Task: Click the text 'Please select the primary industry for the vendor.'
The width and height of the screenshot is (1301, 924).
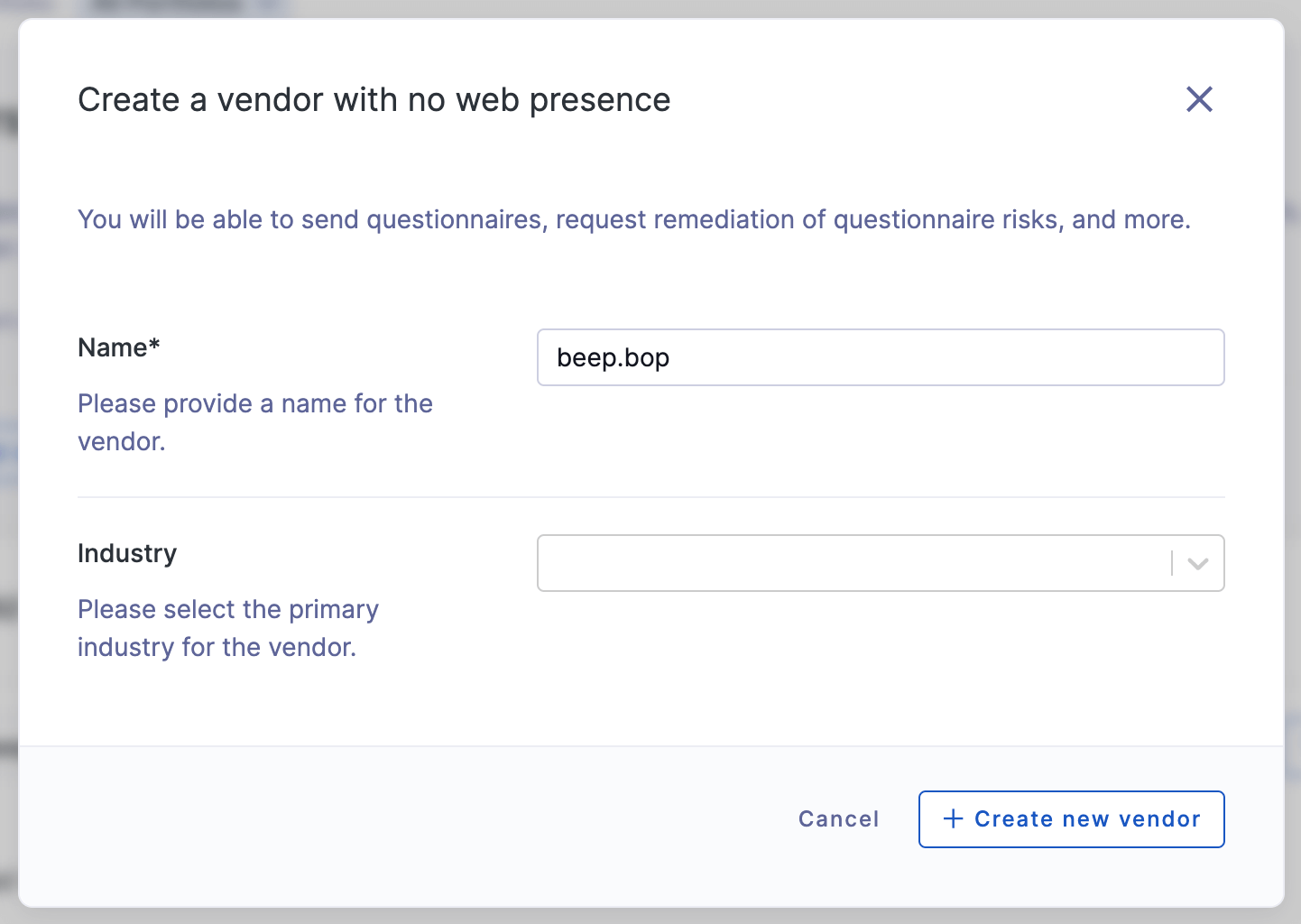Action: [228, 628]
